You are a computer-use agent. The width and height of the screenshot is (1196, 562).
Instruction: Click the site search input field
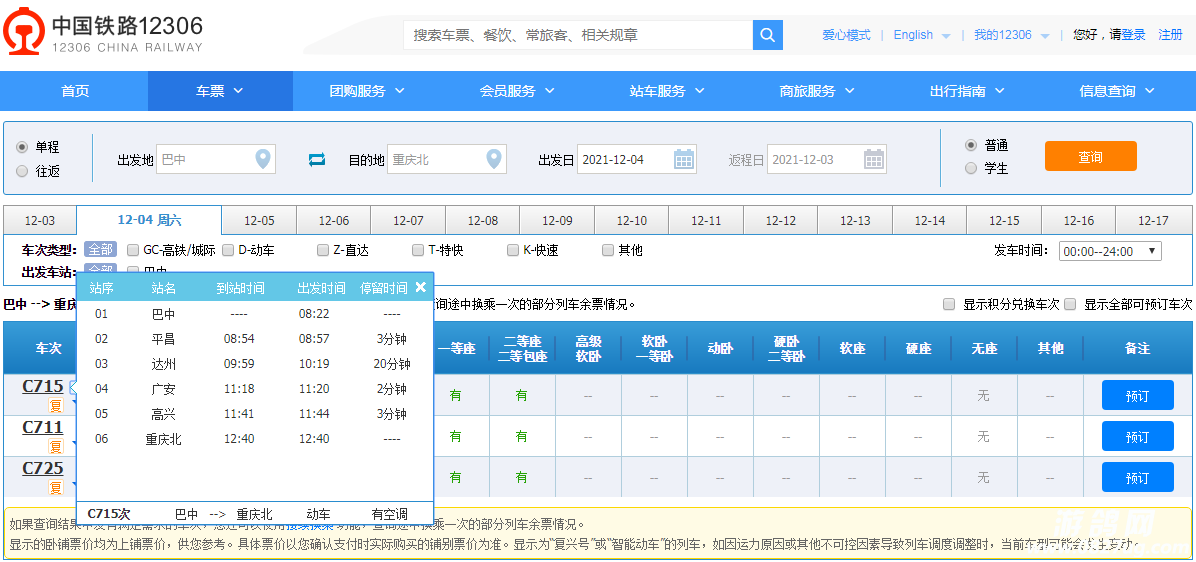pyautogui.click(x=578, y=35)
